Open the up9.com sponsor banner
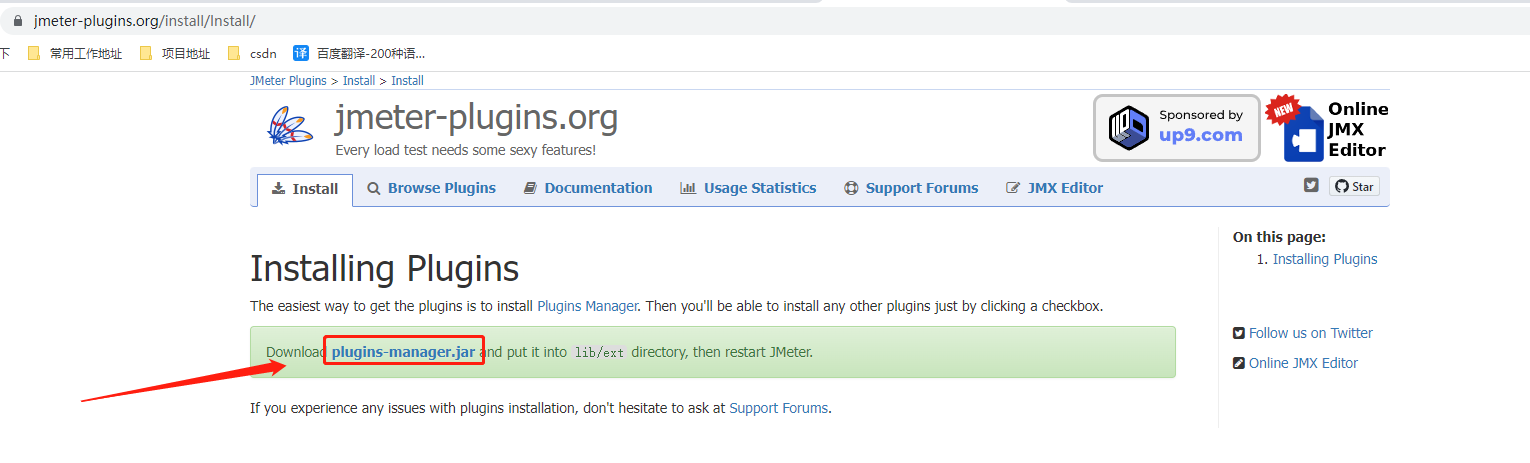This screenshot has height=463, width=1530. tap(1176, 127)
